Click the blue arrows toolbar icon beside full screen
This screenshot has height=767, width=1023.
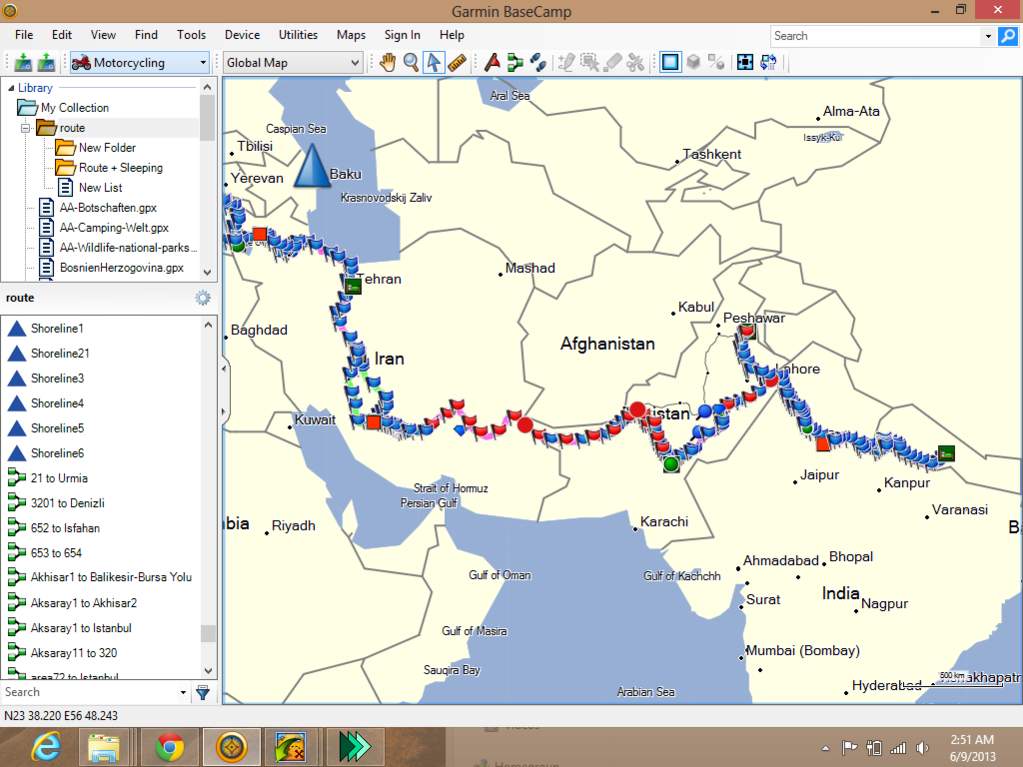769,63
